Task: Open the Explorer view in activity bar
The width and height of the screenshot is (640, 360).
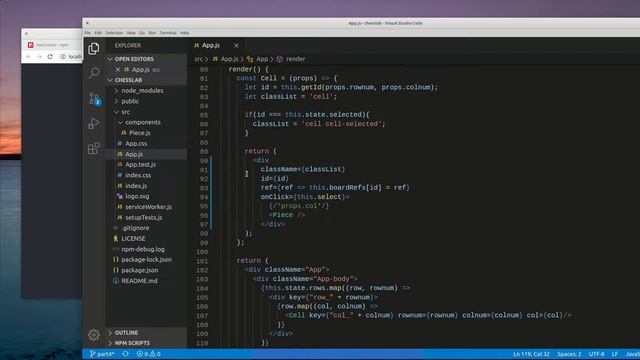Action: (94, 49)
